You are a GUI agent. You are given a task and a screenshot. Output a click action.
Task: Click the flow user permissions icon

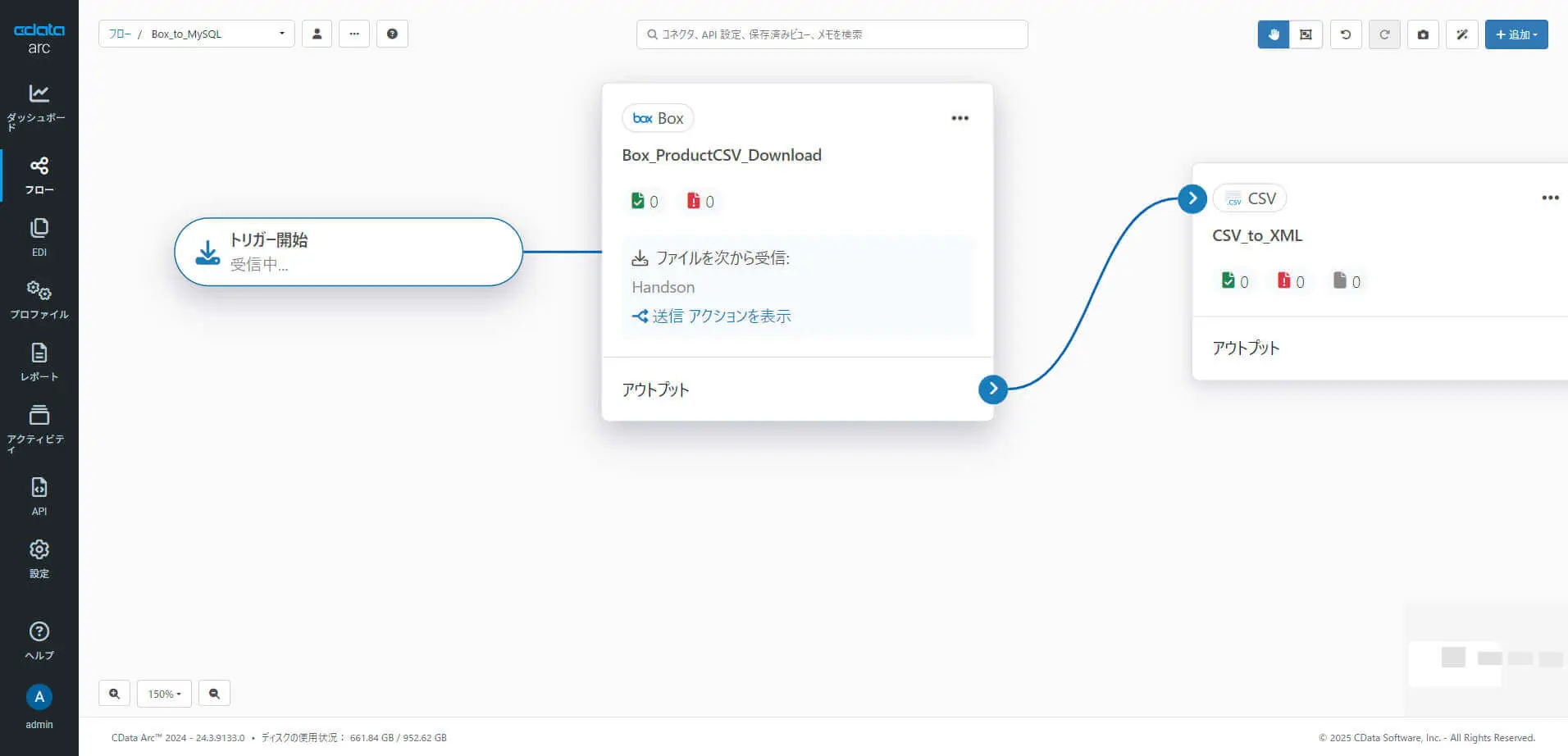317,34
